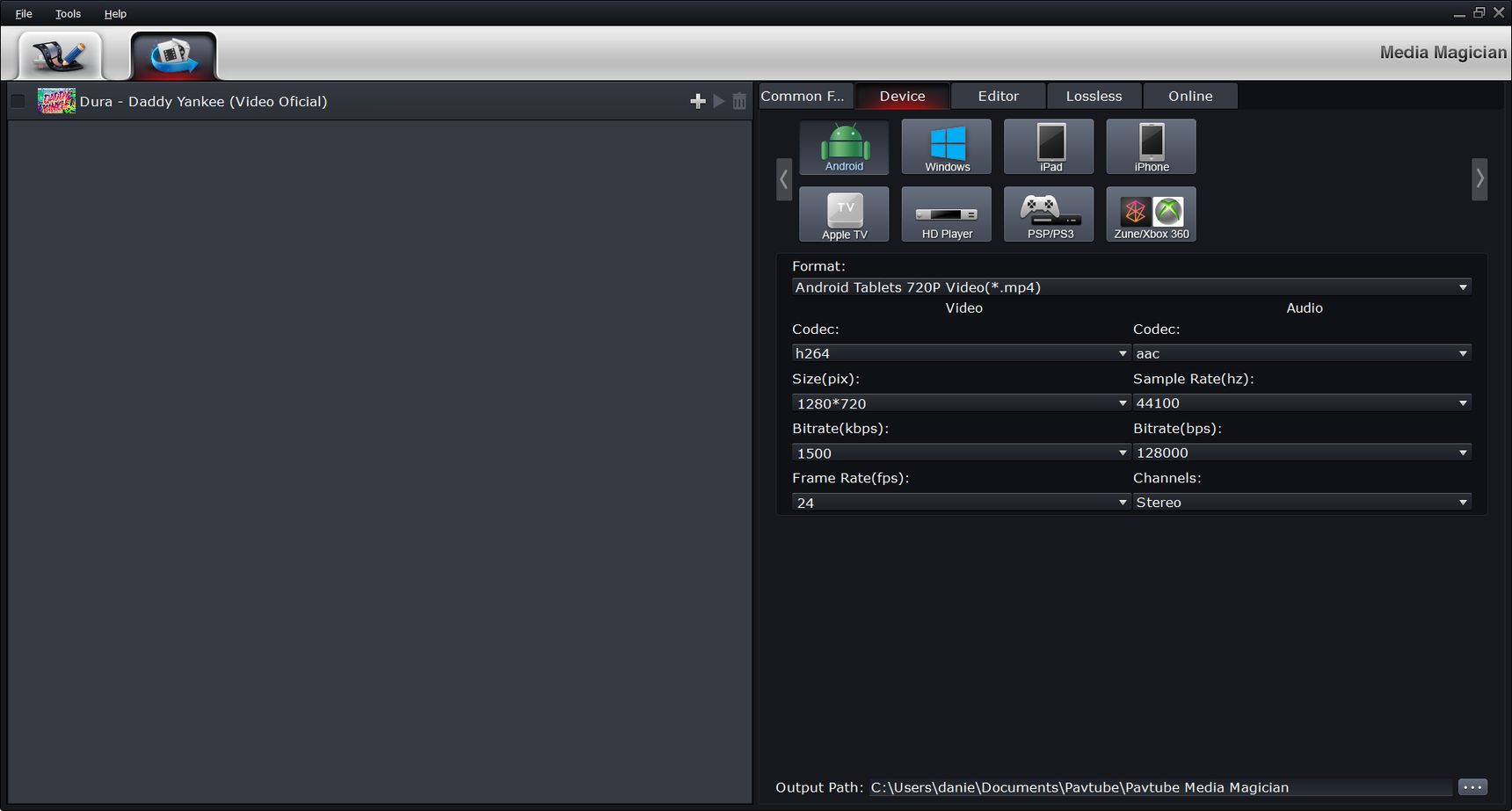Open the Format dropdown

click(x=1131, y=287)
